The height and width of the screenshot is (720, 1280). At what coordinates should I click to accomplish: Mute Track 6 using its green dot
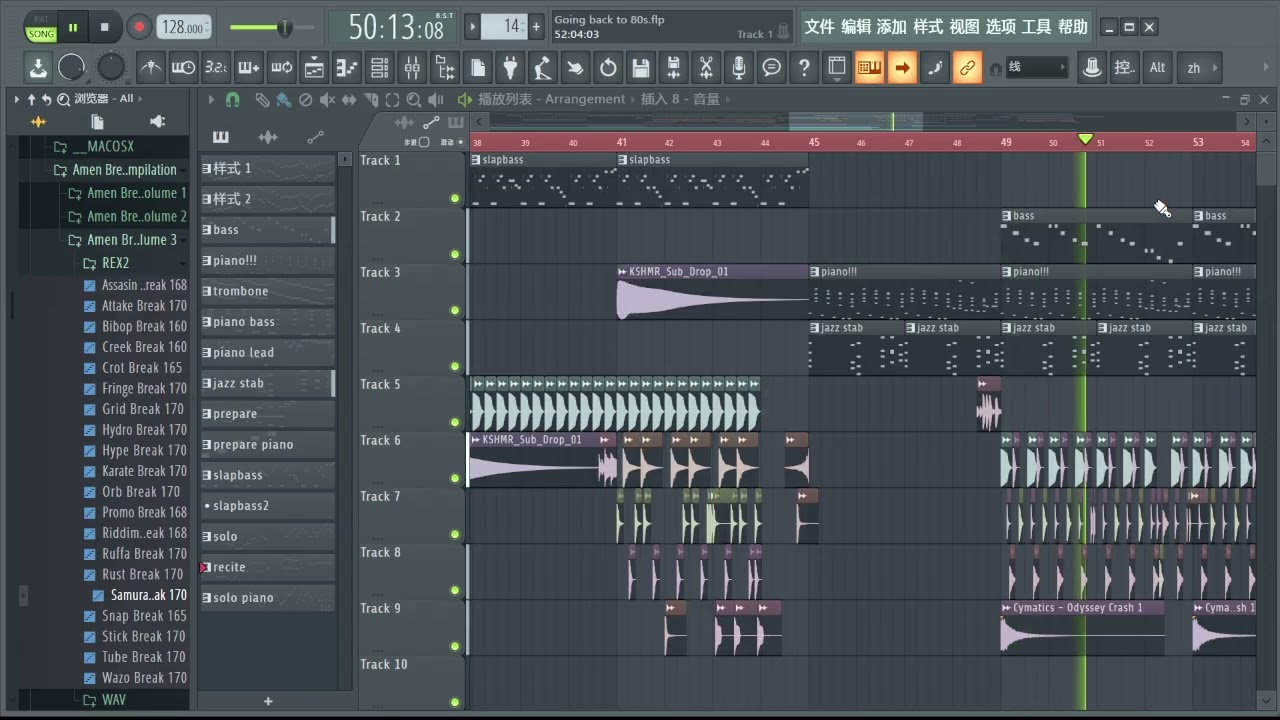pos(455,478)
